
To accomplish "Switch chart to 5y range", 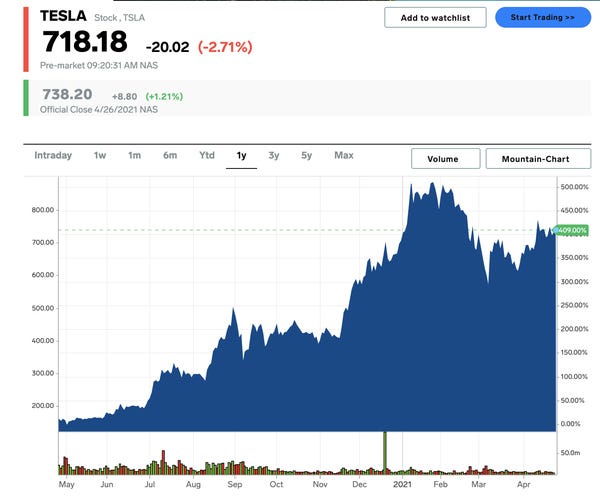I will (x=307, y=155).
